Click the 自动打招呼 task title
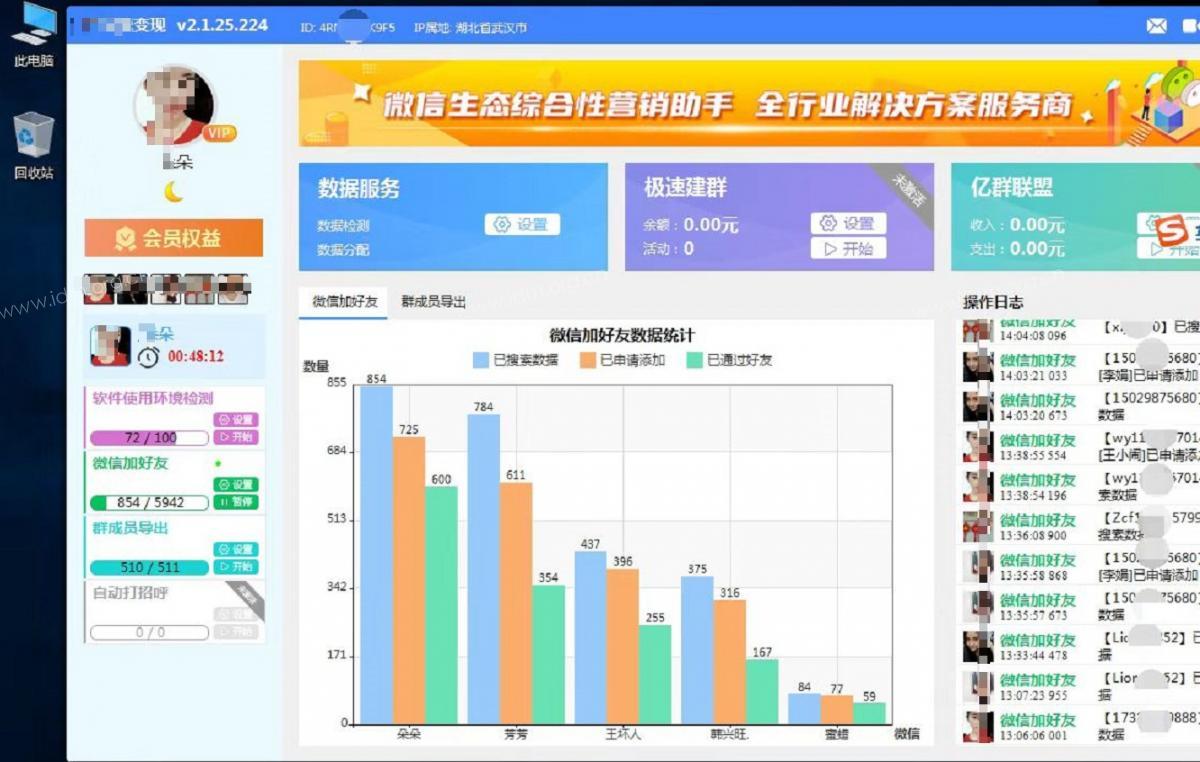 coord(130,593)
